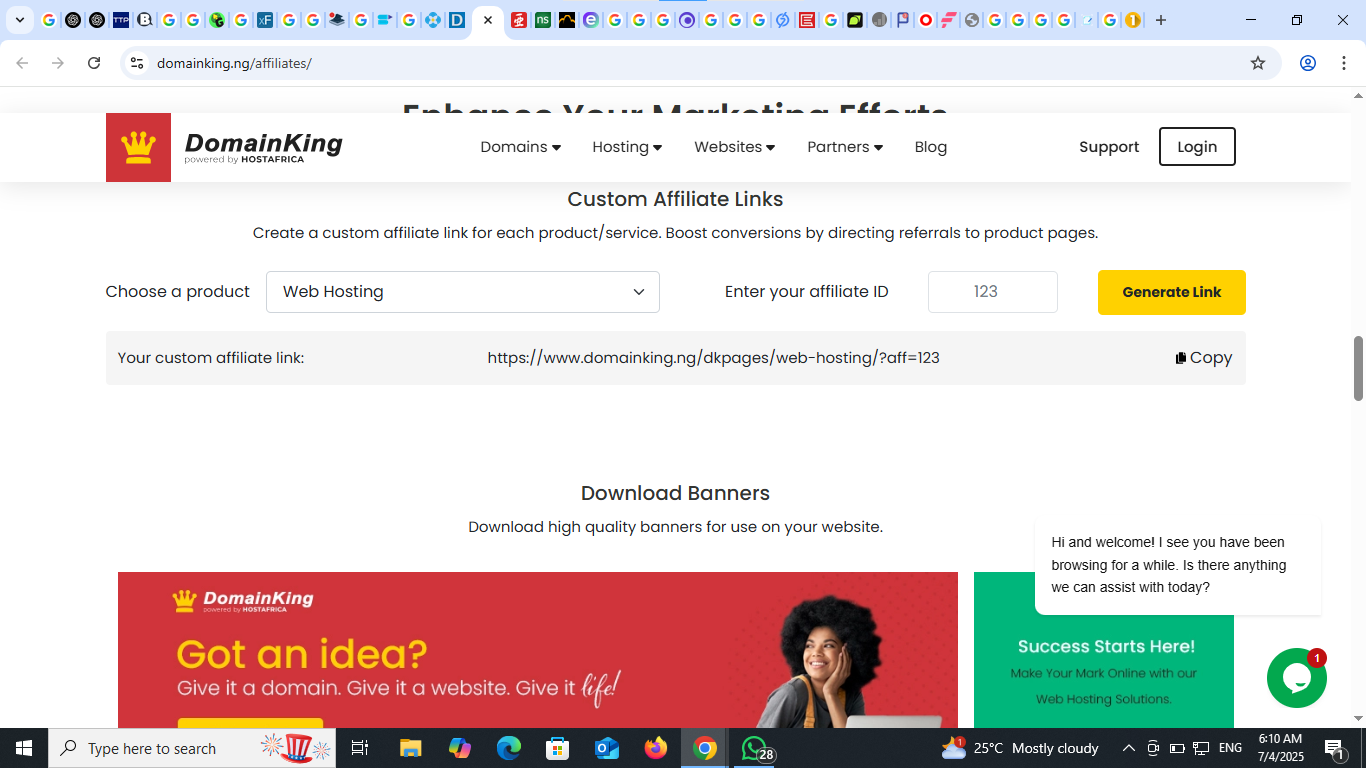Open the Support link

(1109, 147)
